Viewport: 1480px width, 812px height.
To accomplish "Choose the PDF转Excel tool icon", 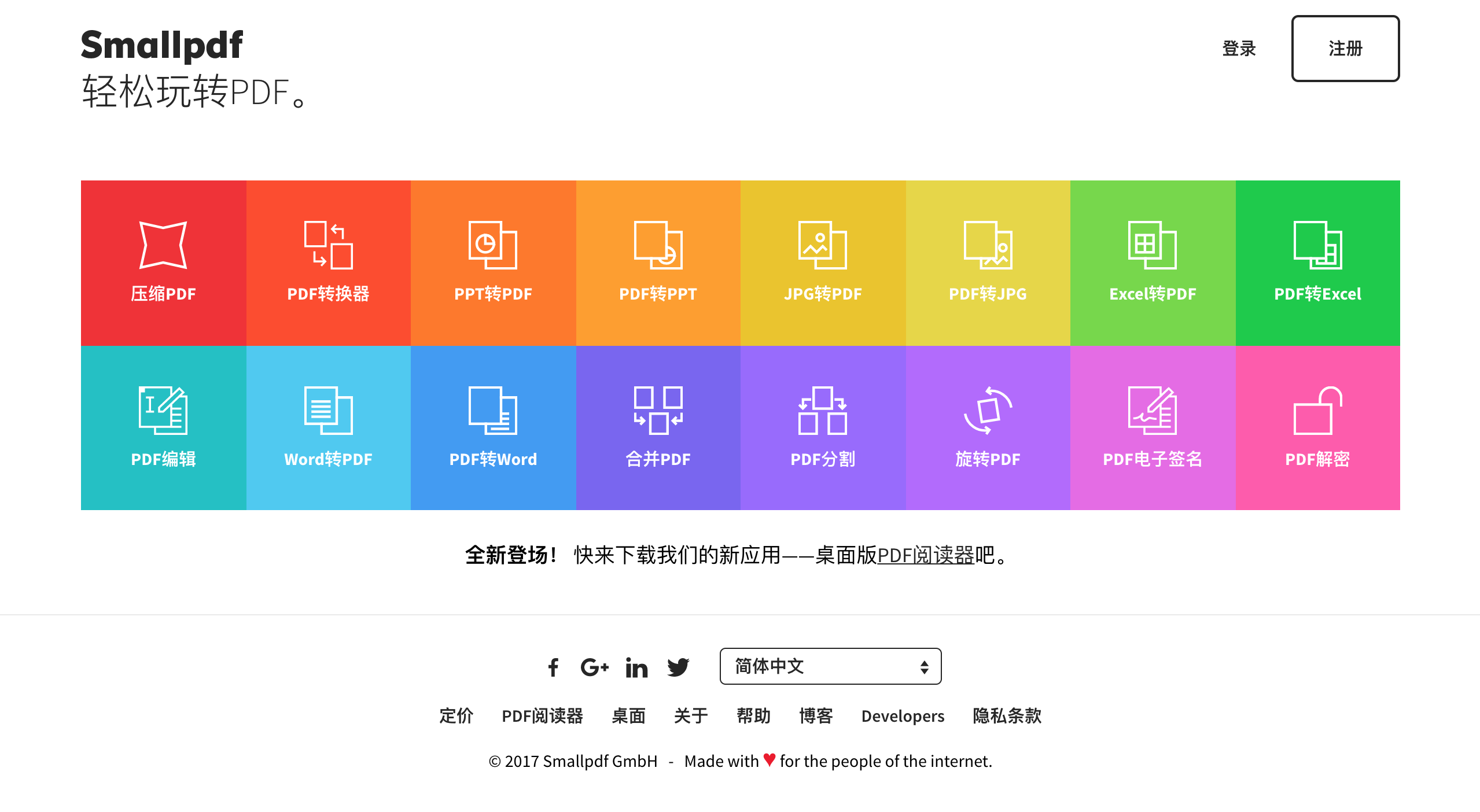I will (1318, 245).
